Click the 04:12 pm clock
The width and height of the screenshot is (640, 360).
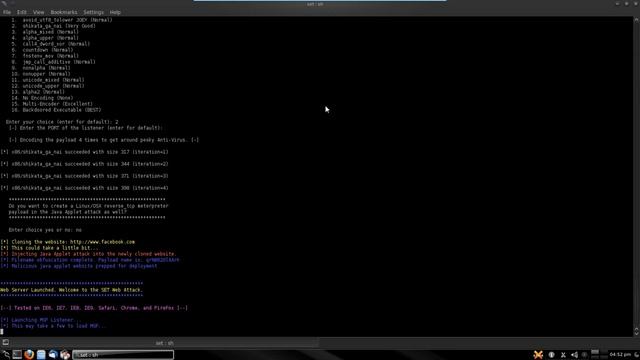(x=620, y=355)
